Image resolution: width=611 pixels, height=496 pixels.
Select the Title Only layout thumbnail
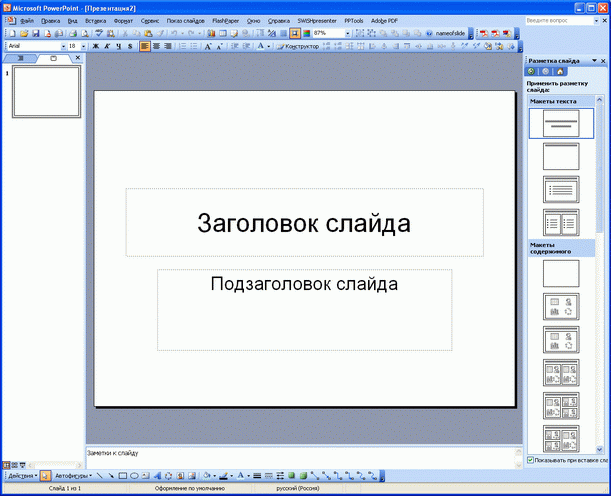pyautogui.click(x=561, y=156)
